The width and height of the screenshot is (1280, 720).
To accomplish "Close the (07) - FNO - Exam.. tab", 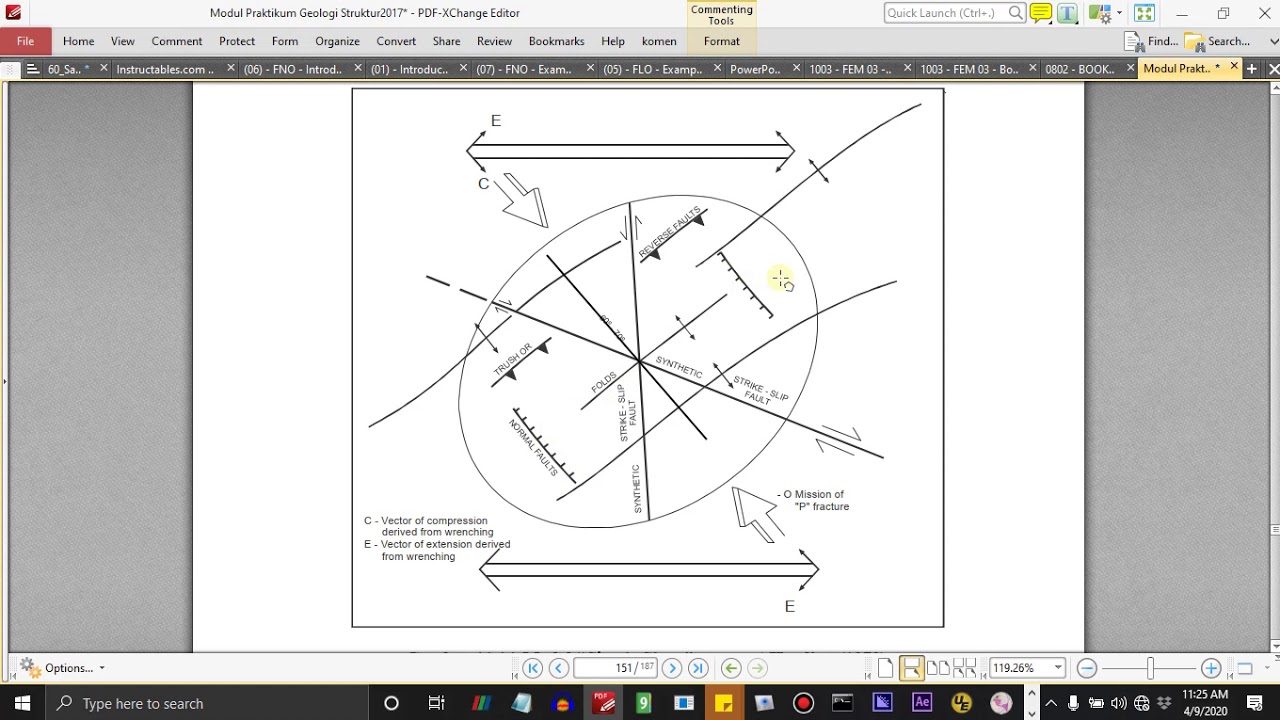I will click(590, 68).
